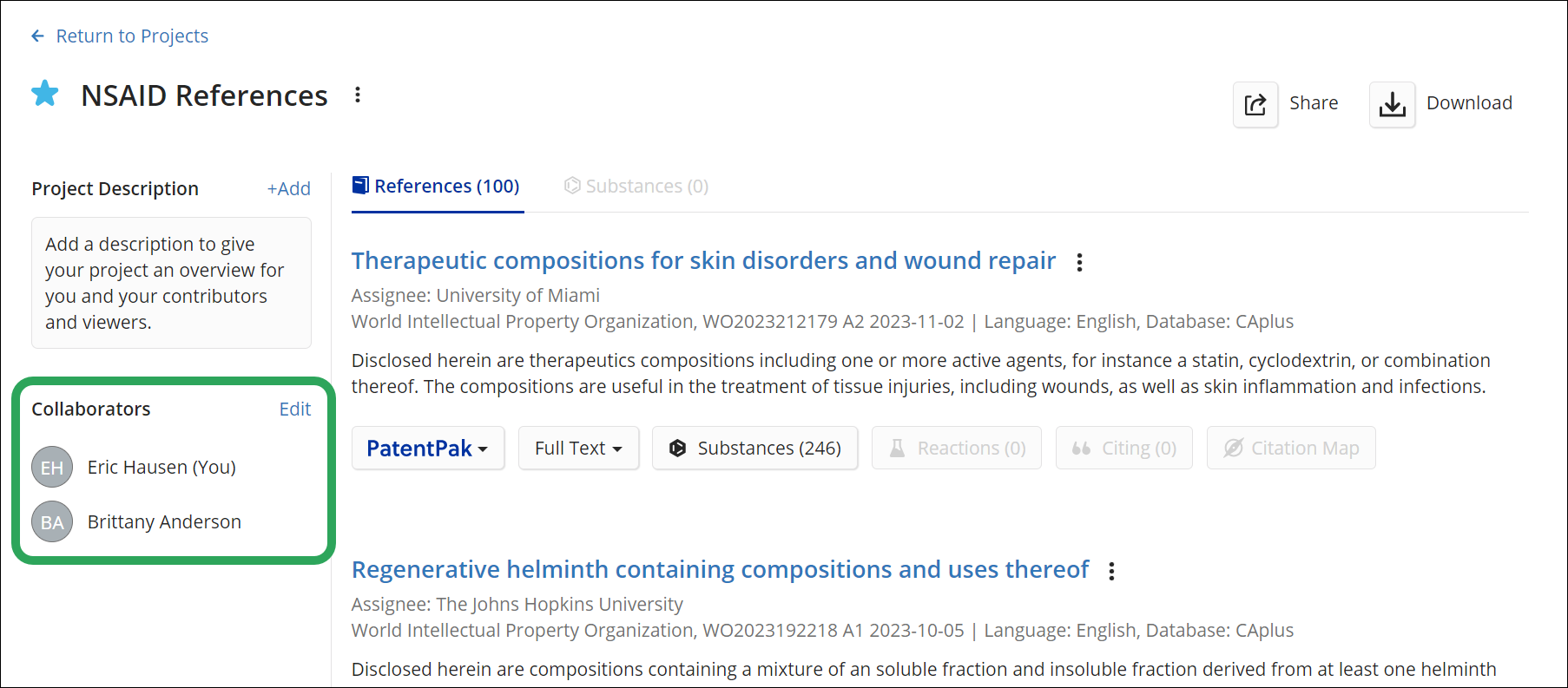Edit the Collaborators list
The height and width of the screenshot is (688, 1568).
click(x=295, y=409)
